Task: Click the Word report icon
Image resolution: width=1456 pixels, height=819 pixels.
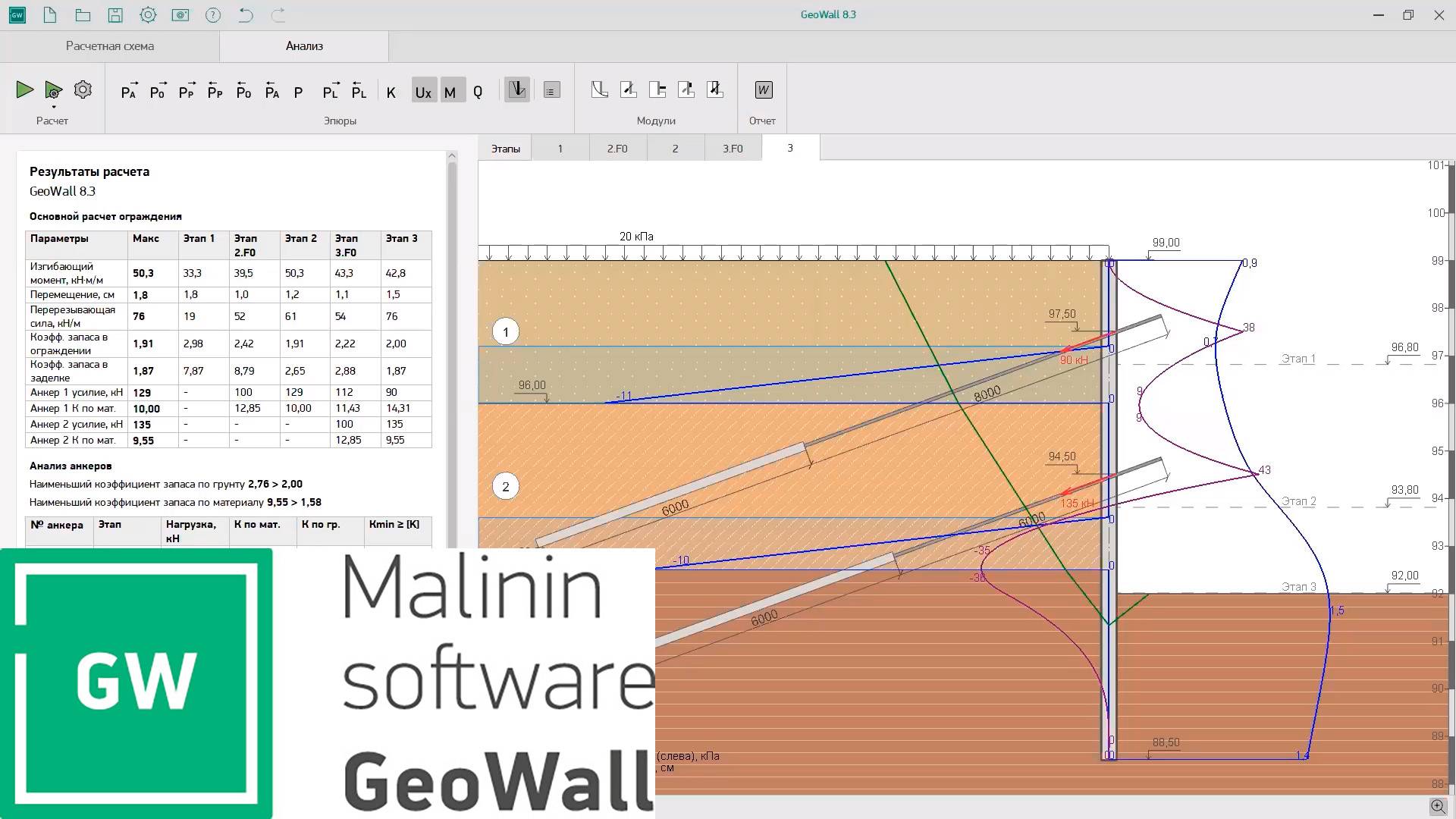Action: [x=763, y=90]
